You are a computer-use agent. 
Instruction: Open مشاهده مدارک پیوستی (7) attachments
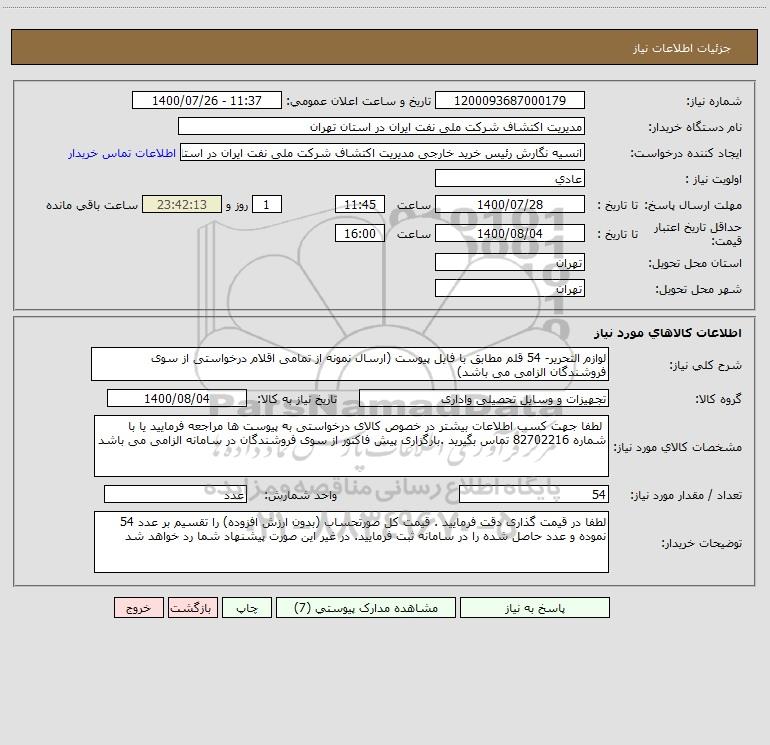click(x=366, y=607)
